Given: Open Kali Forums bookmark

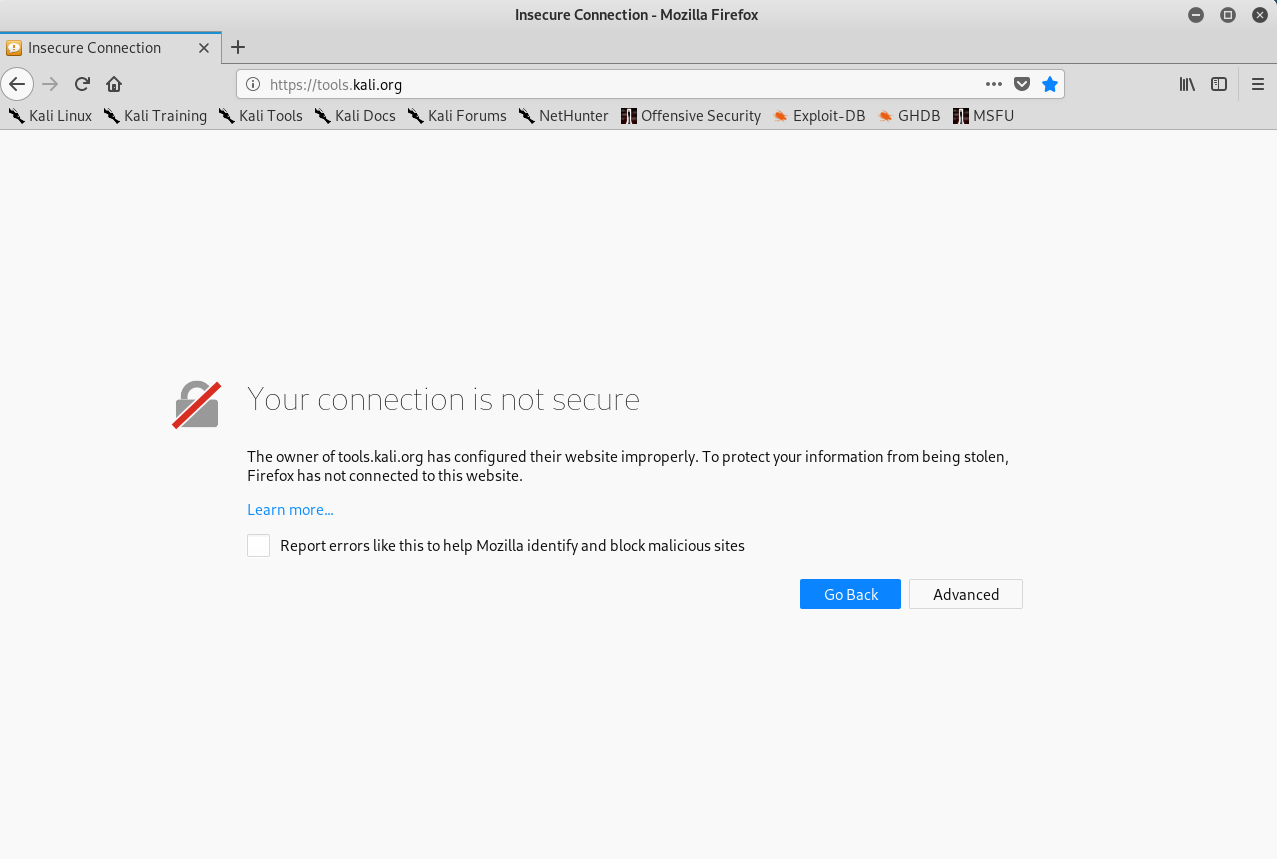Looking at the screenshot, I should [457, 116].
